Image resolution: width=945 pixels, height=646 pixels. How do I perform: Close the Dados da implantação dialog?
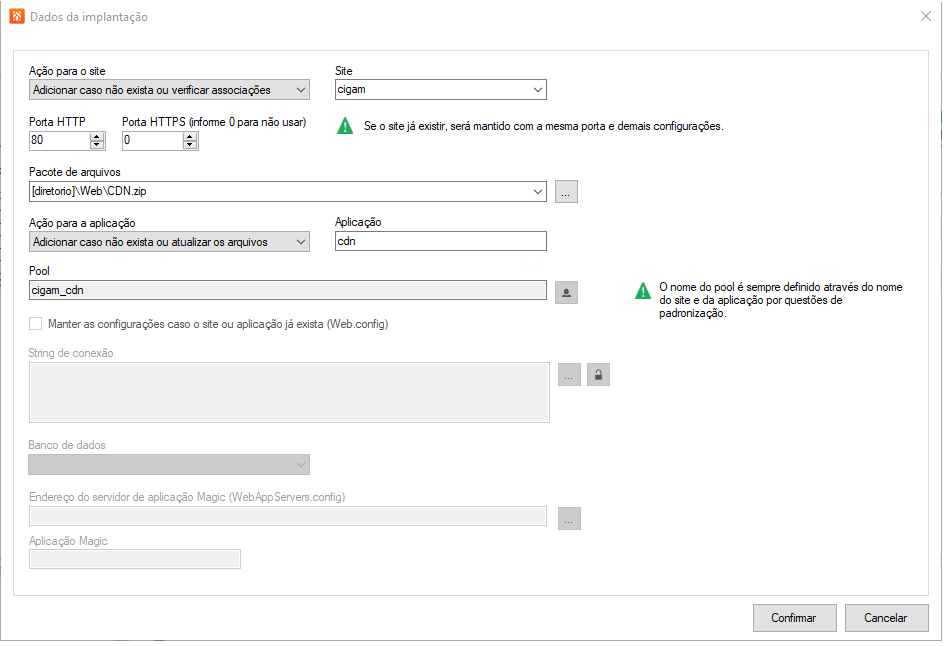pos(925,17)
